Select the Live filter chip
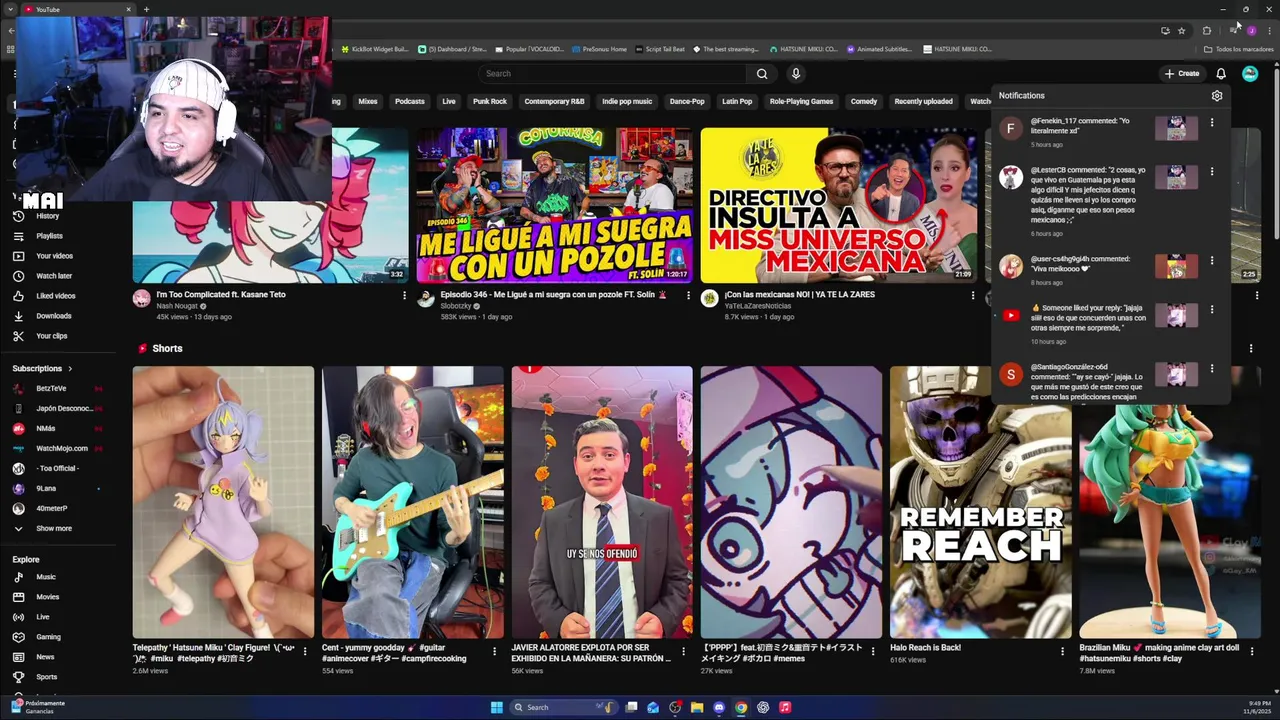The width and height of the screenshot is (1280, 720). click(x=449, y=102)
